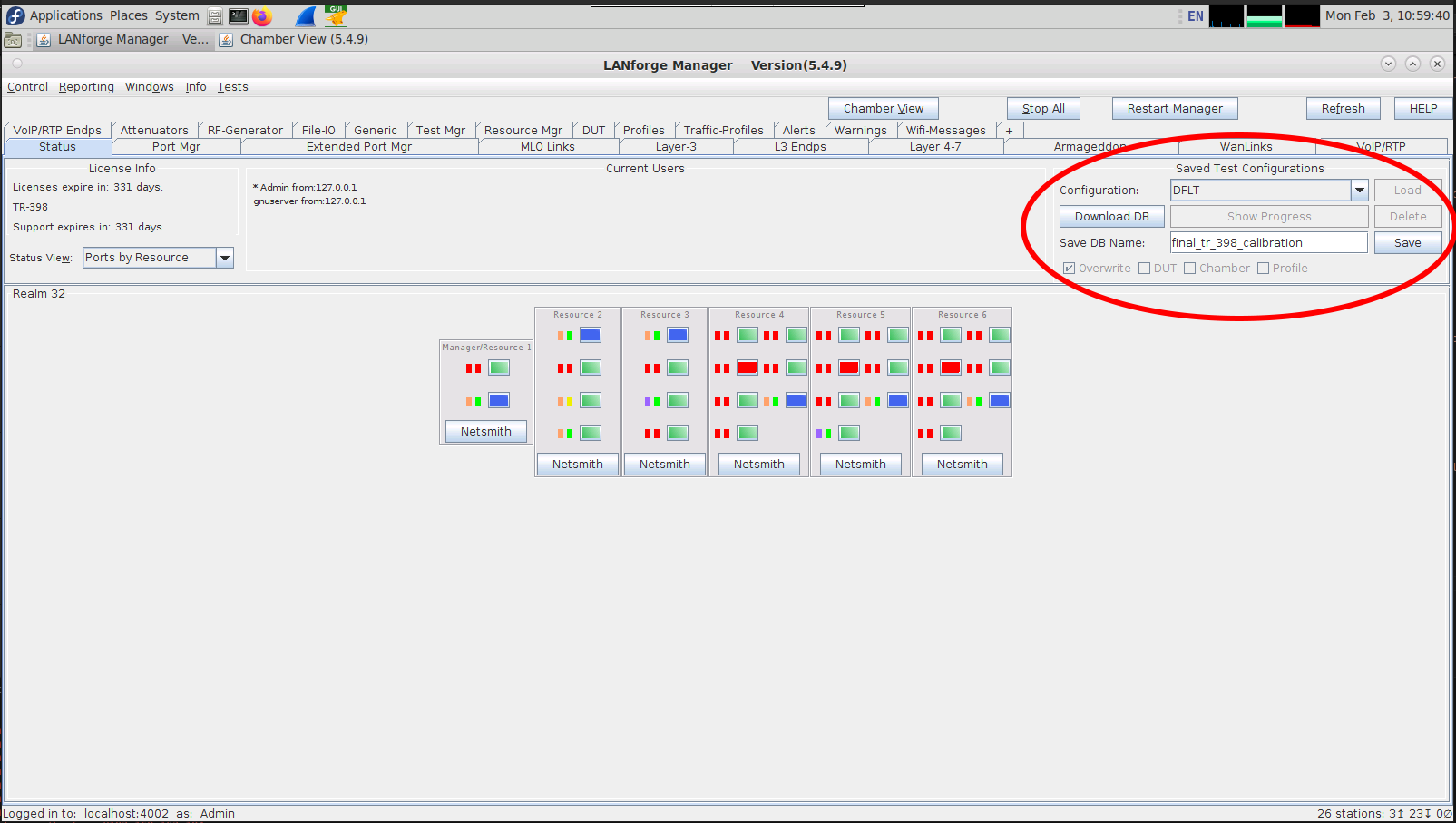Open the Applications menu in top panel

(65, 15)
